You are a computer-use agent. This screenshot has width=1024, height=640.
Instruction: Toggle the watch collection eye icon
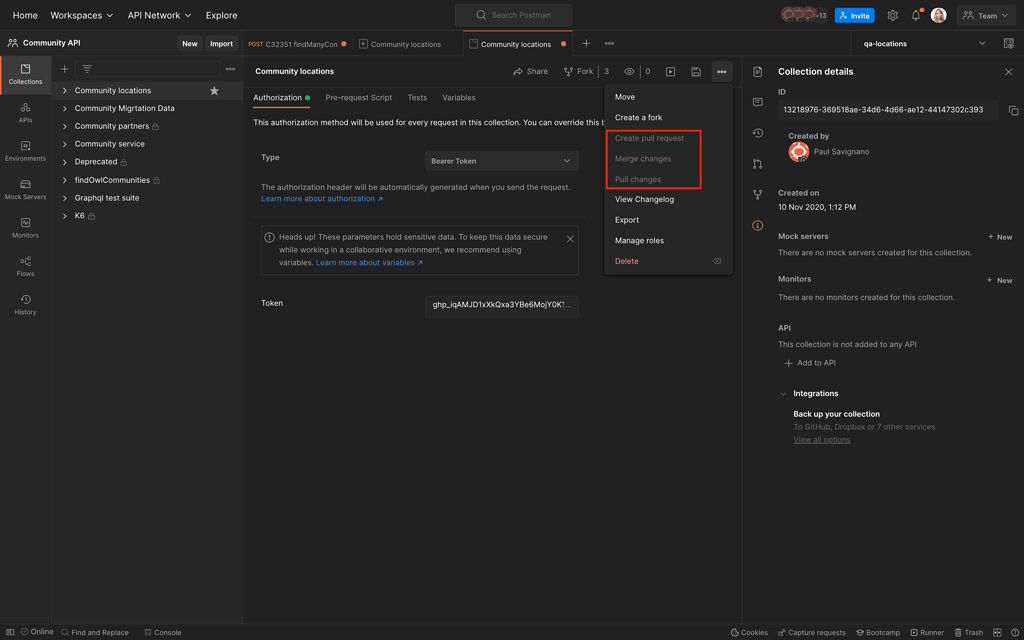[x=629, y=72]
